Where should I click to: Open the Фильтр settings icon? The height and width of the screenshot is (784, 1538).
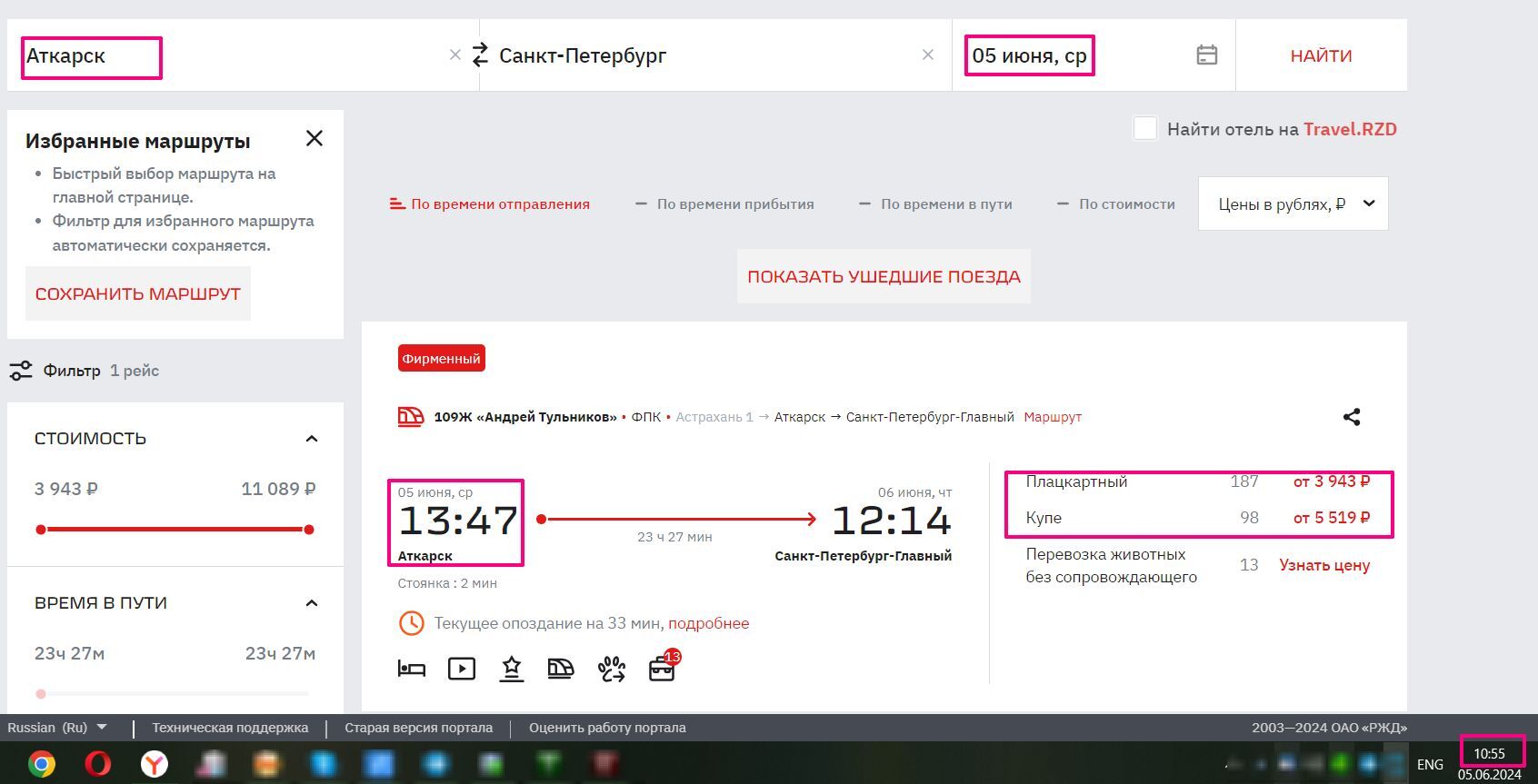coord(21,371)
